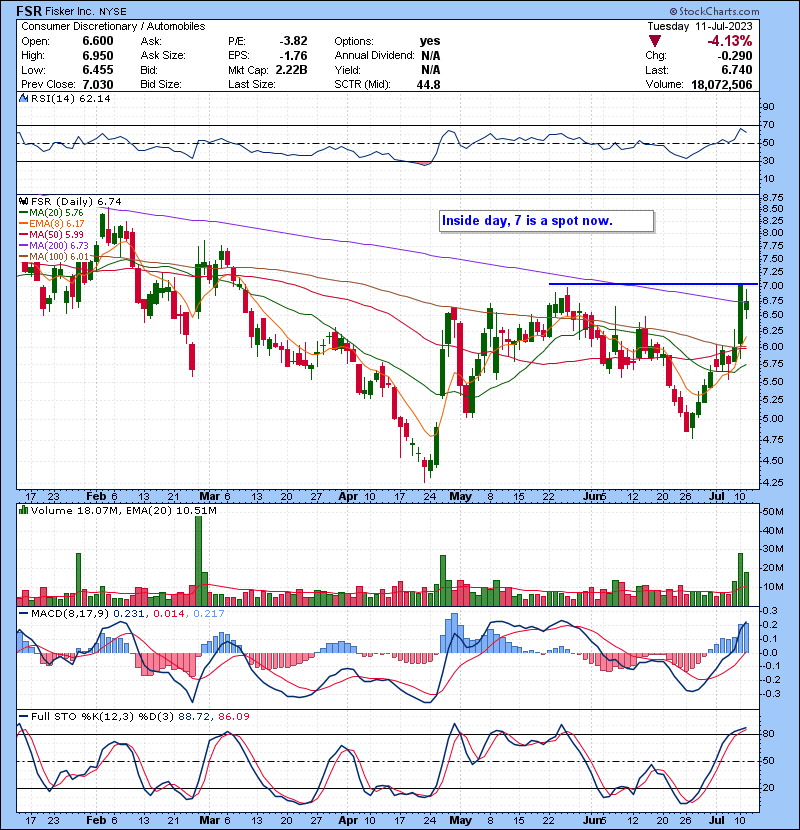
Task: Click the Annual Dividend N/A value
Action: pos(430,56)
